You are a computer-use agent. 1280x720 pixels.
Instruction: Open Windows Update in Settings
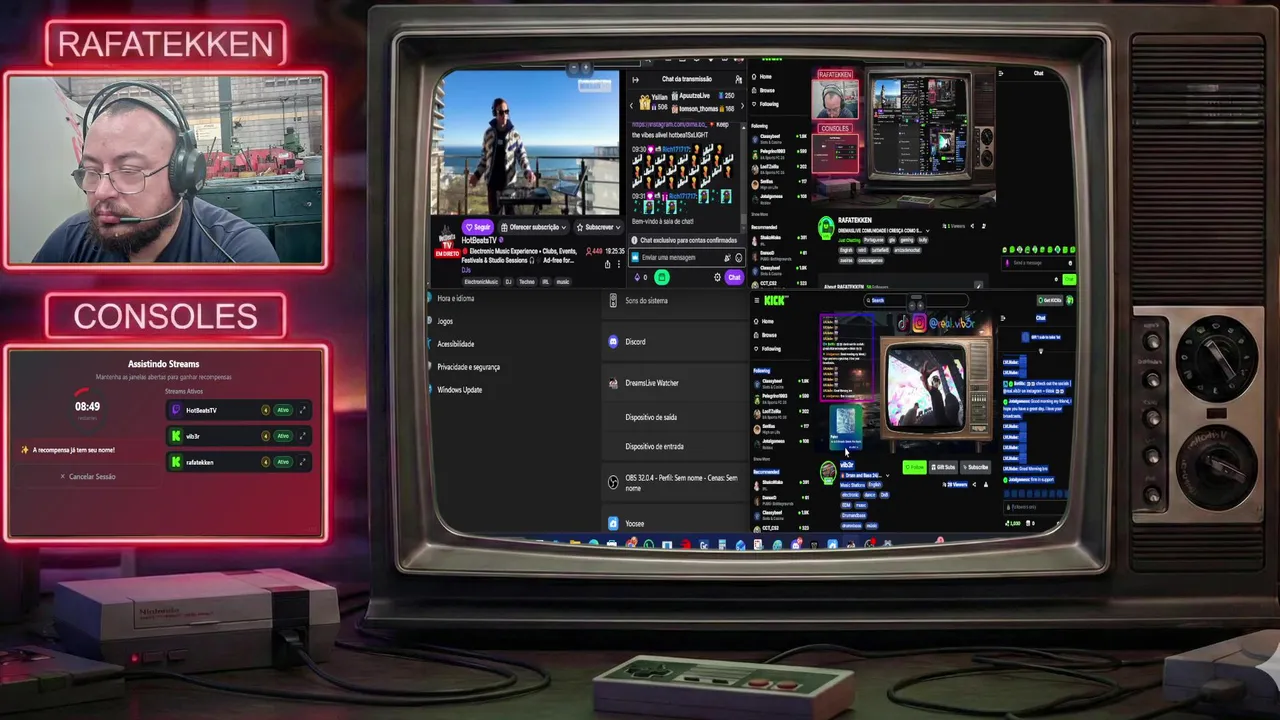[x=460, y=390]
